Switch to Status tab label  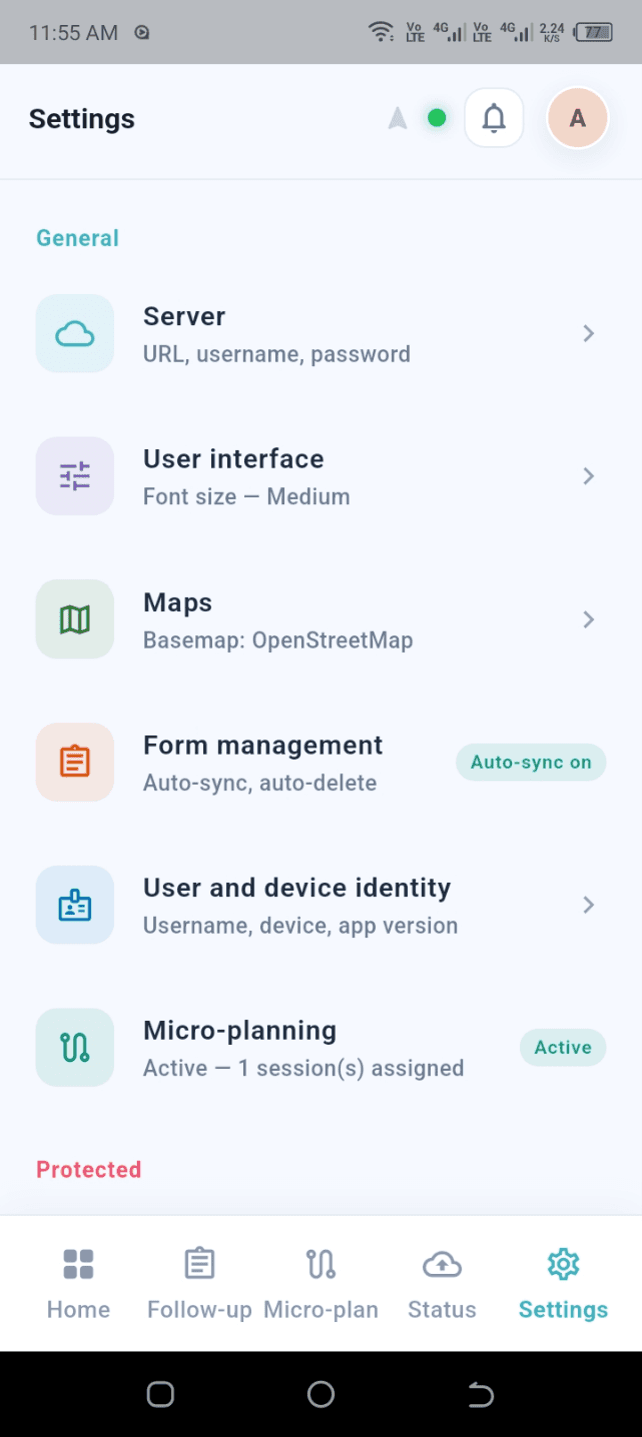pos(442,1309)
